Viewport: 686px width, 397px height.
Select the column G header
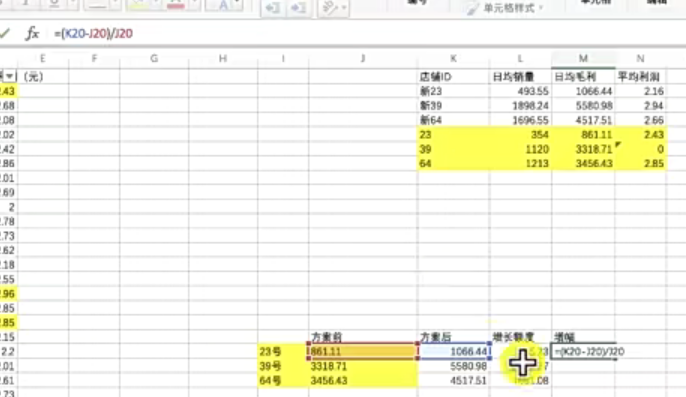154,59
